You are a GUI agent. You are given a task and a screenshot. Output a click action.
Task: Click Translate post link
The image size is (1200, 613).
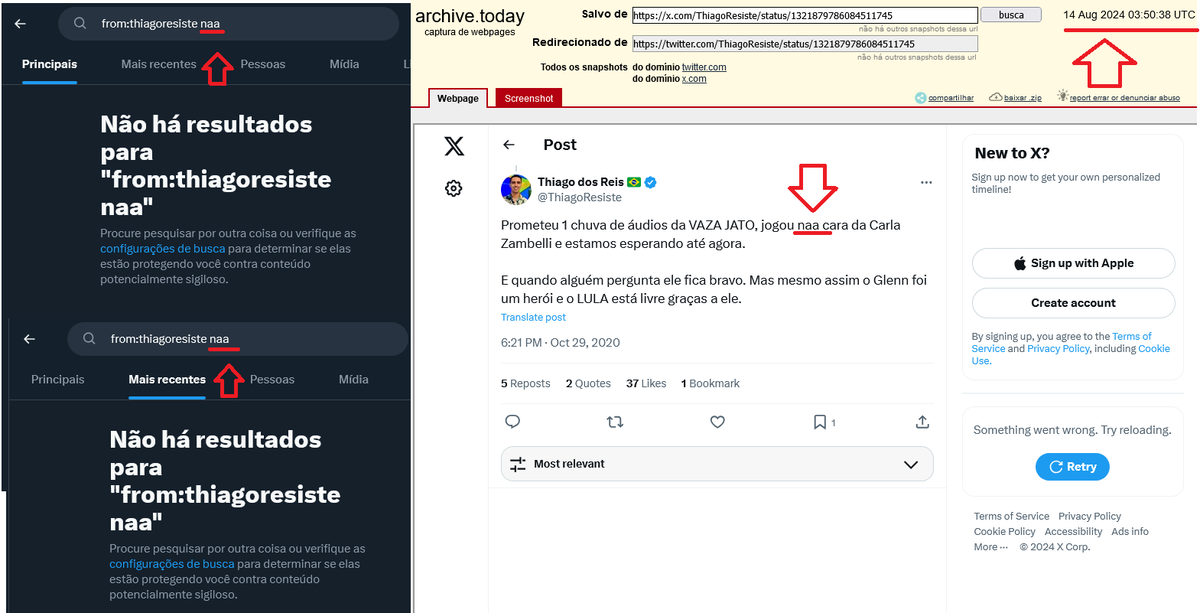tap(533, 317)
